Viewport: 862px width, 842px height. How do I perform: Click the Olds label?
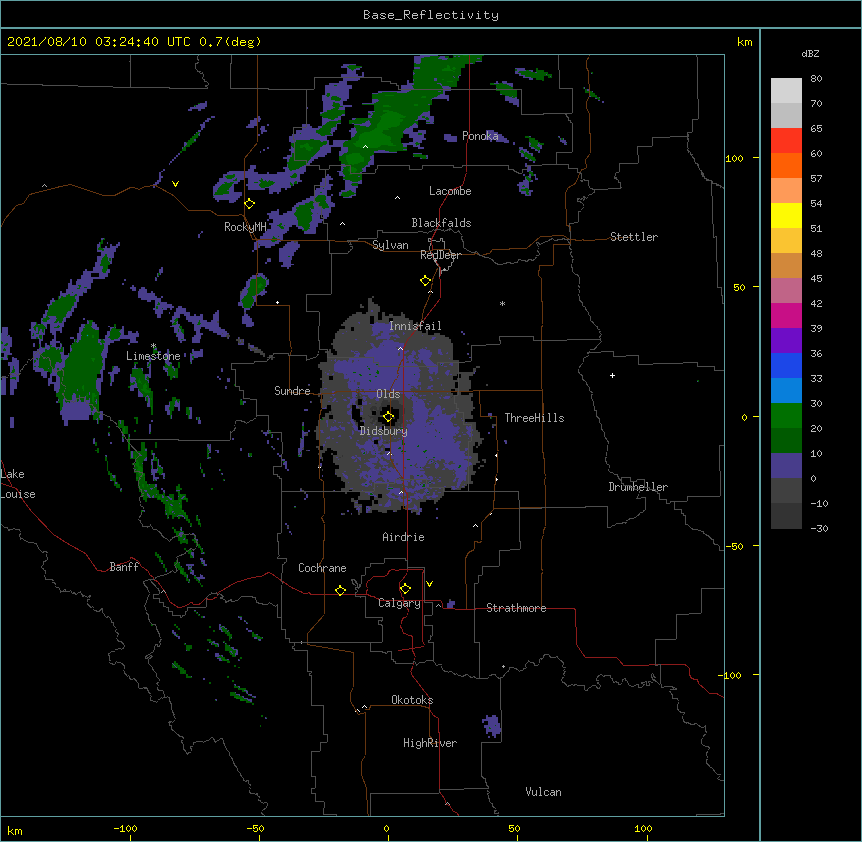tap(388, 394)
